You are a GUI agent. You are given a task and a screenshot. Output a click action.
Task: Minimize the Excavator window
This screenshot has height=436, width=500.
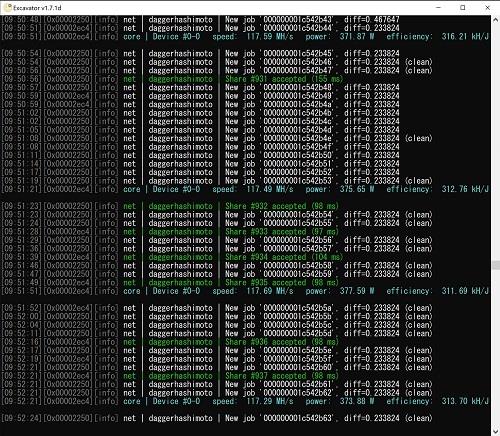tap(439, 7)
